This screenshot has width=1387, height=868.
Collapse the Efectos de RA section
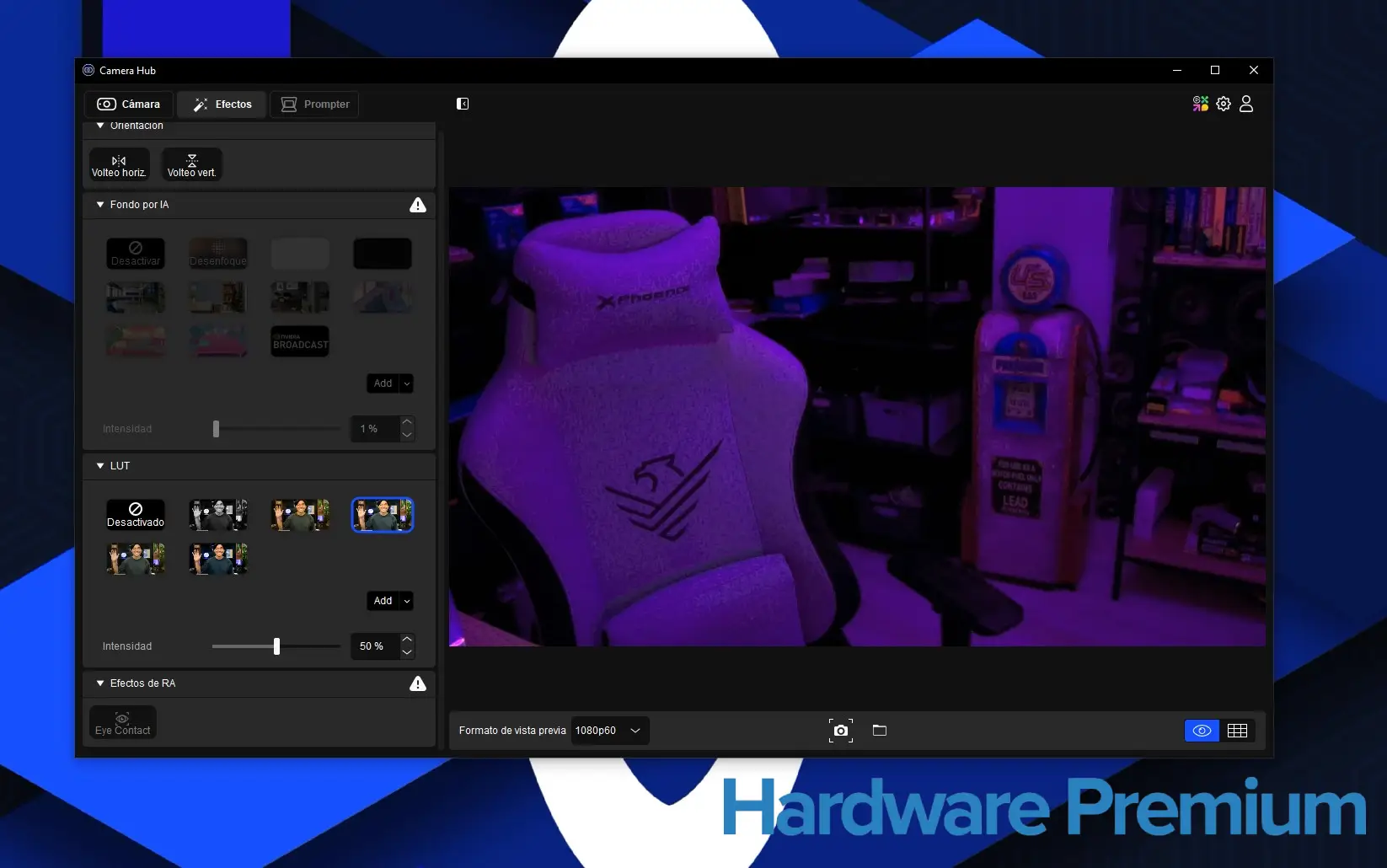(100, 683)
